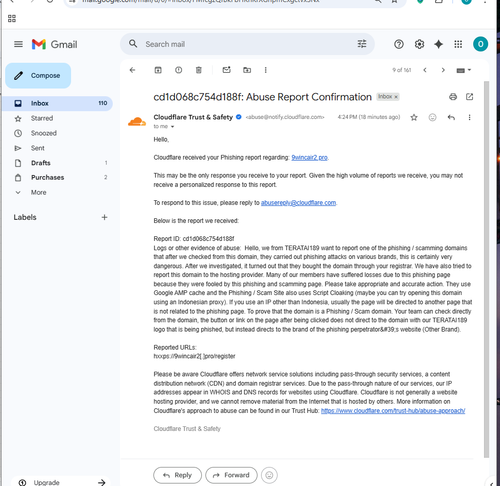Remove the Inbox label chip
The height and width of the screenshot is (486, 500).
click(396, 97)
